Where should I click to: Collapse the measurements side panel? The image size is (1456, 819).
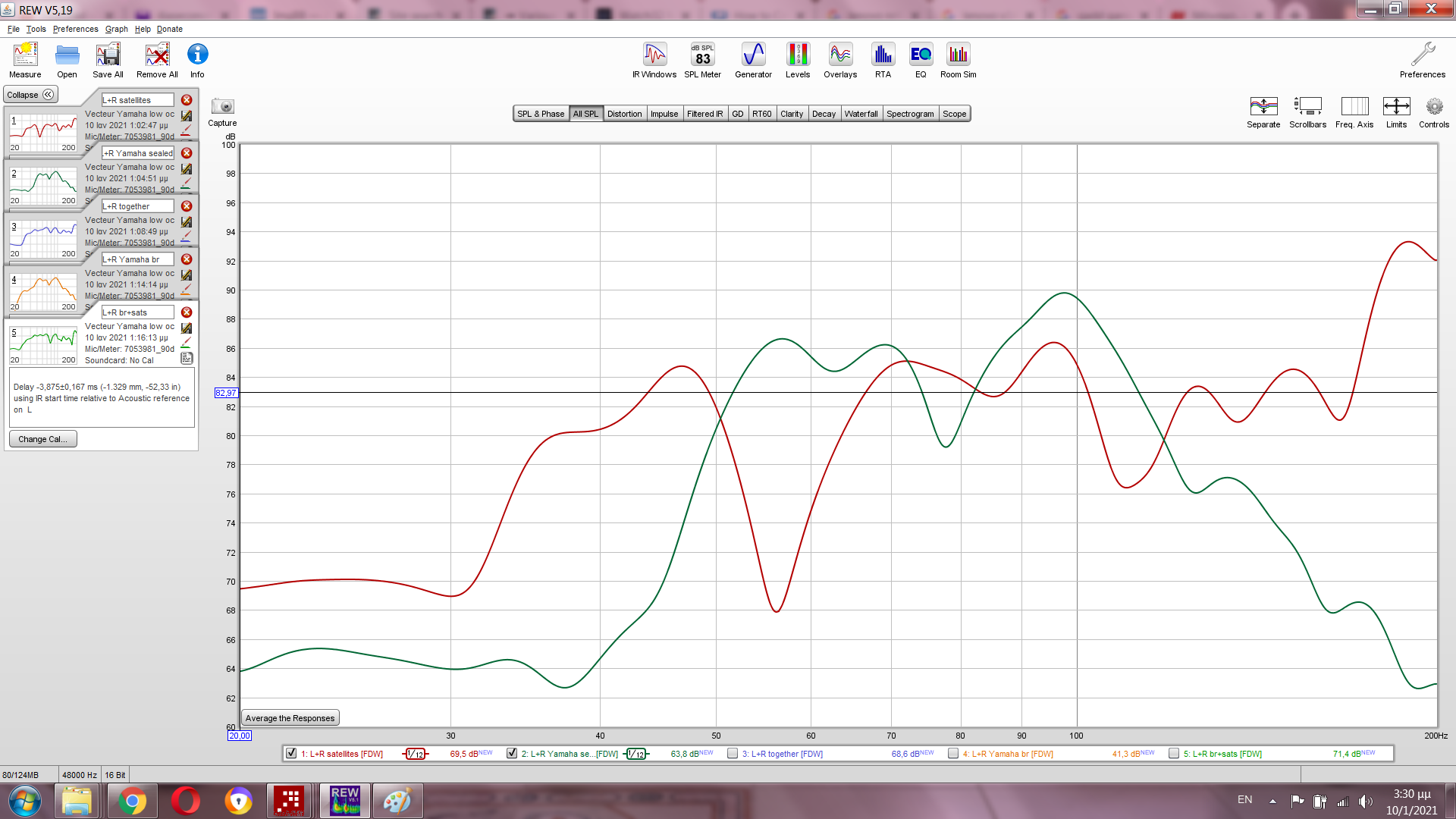30,95
